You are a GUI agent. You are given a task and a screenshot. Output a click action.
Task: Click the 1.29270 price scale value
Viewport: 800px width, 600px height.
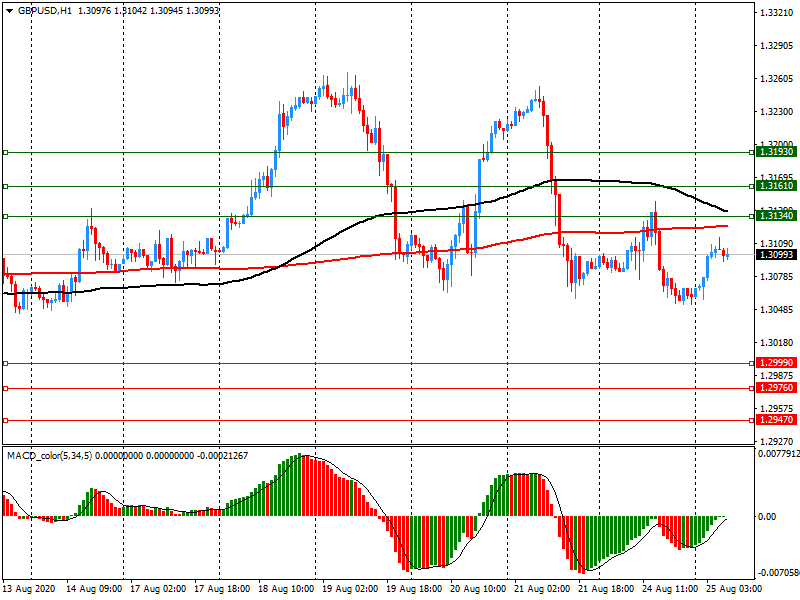tap(777, 441)
